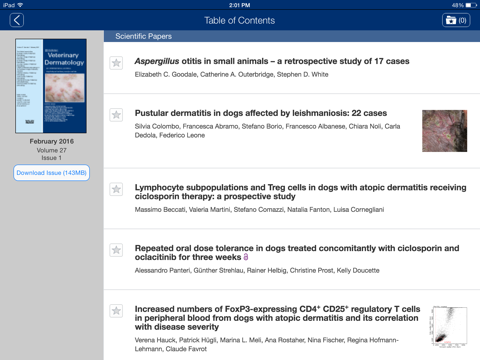Open Aspergillus otitis in small animals paper
Viewport: 480px width, 360px height.
click(x=272, y=61)
